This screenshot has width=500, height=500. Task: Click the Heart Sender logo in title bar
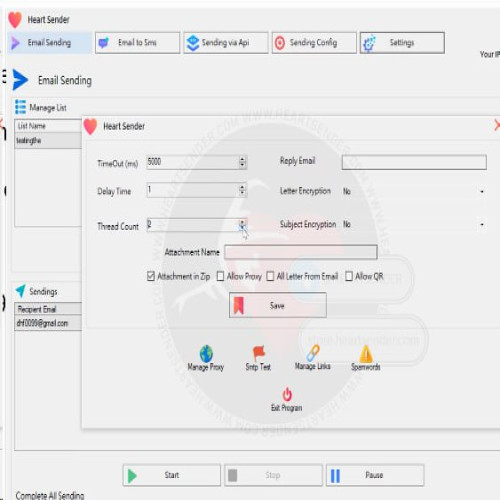click(x=15, y=20)
